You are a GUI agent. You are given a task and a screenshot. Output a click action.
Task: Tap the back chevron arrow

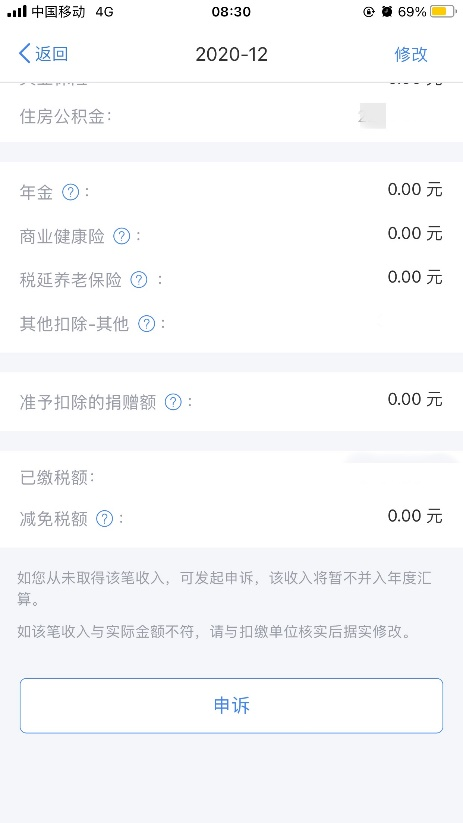coord(24,54)
